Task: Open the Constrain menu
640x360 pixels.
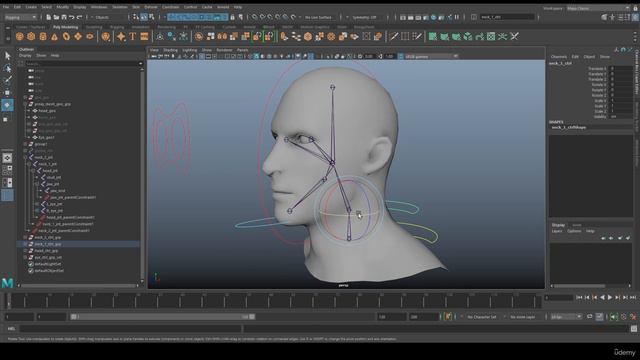Action: [171, 7]
